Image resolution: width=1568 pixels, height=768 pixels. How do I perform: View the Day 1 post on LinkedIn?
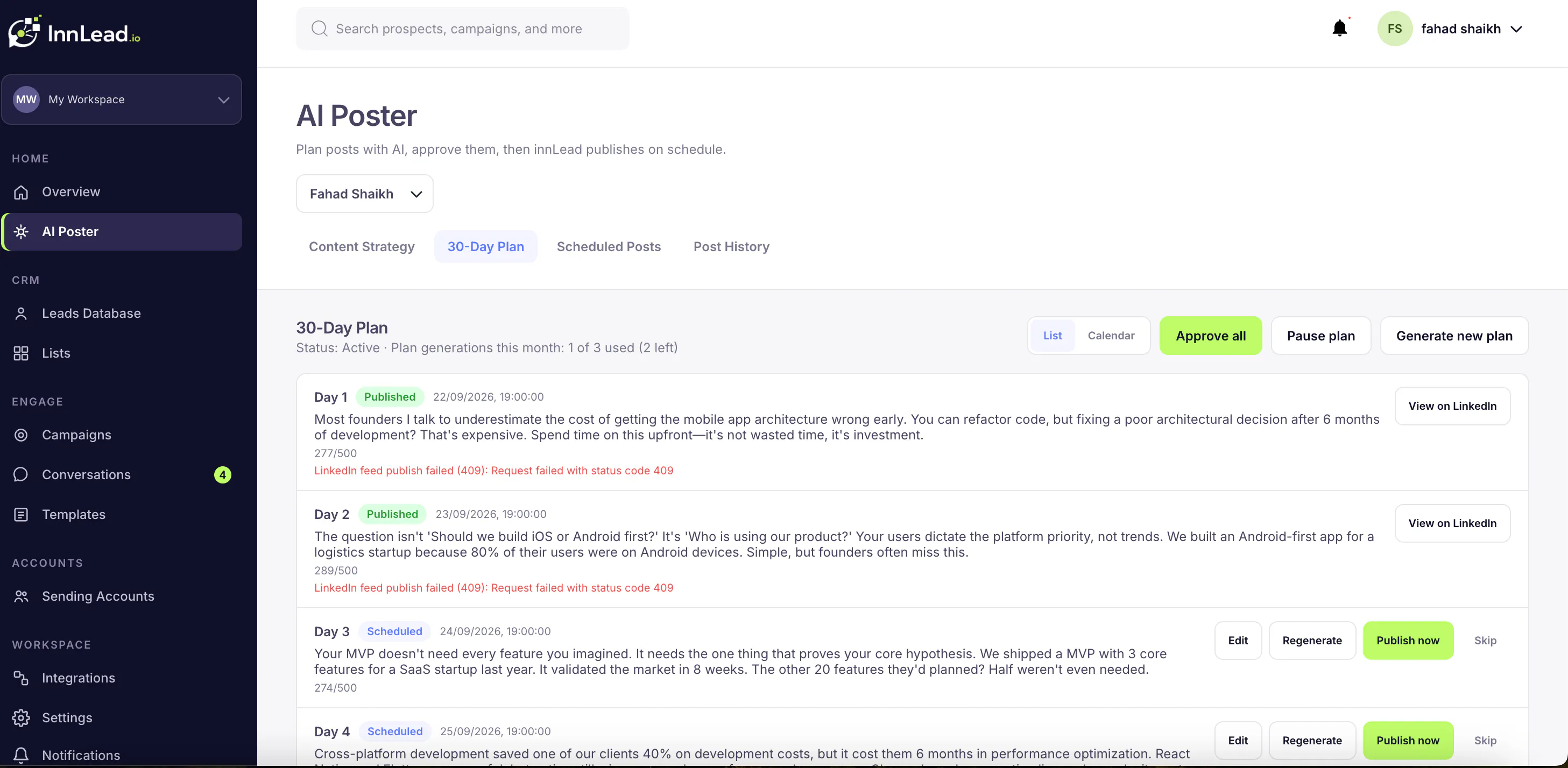pos(1452,406)
